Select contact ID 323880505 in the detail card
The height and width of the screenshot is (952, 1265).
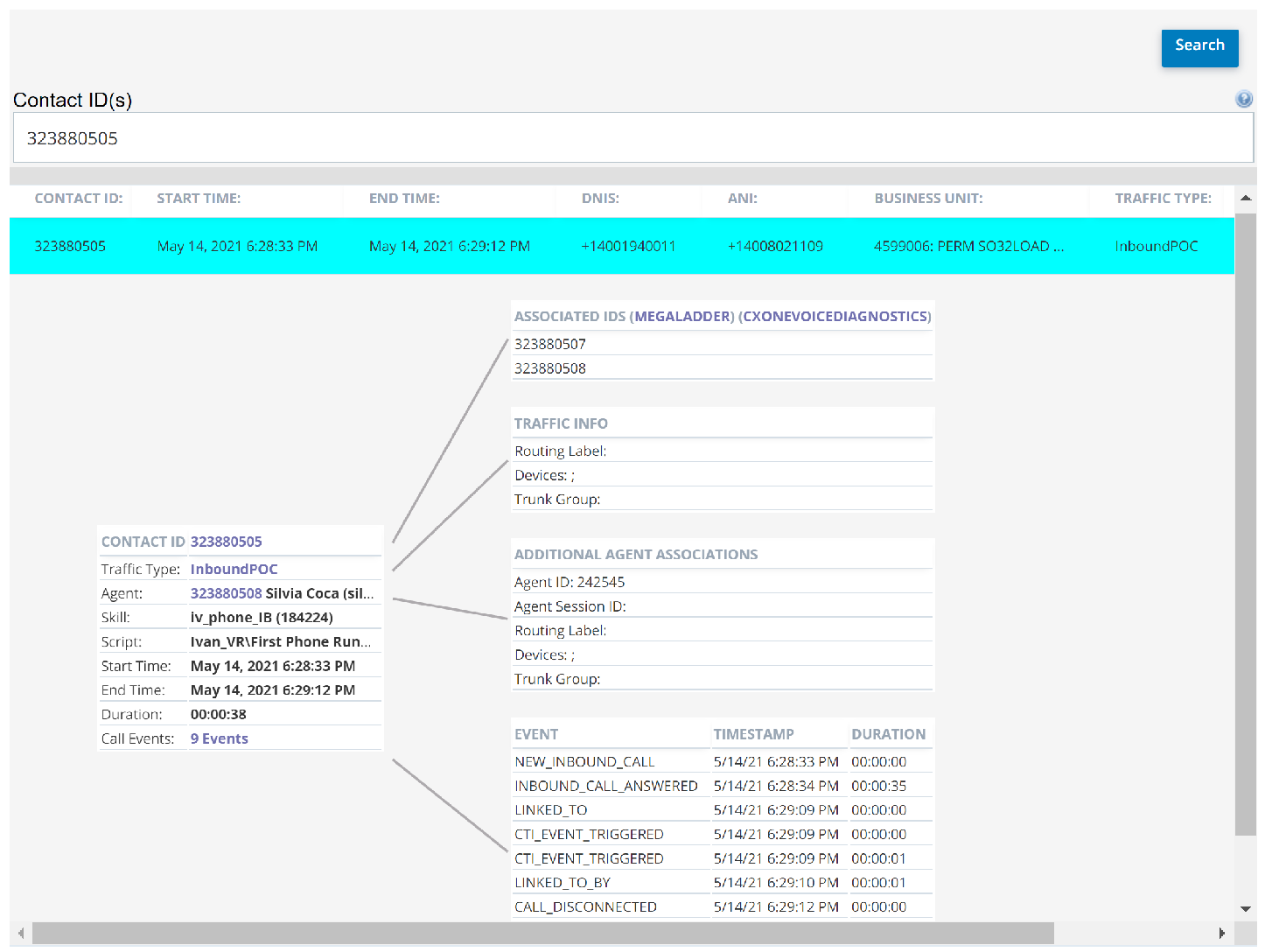pos(226,541)
